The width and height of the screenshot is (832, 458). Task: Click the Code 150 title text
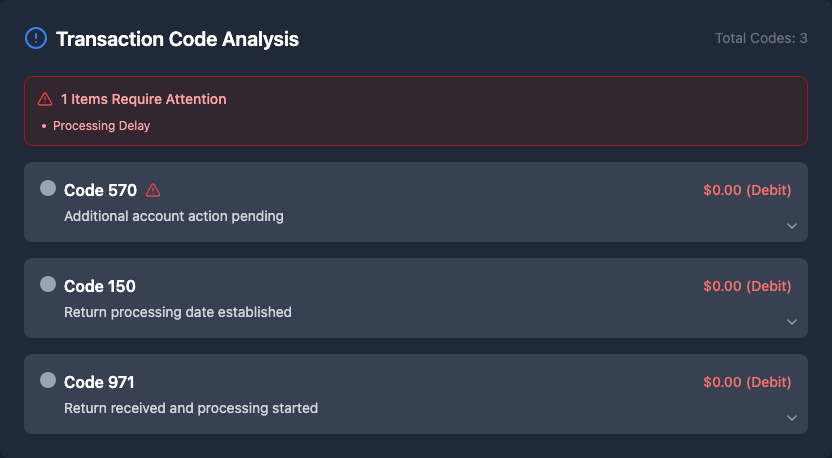tap(100, 286)
